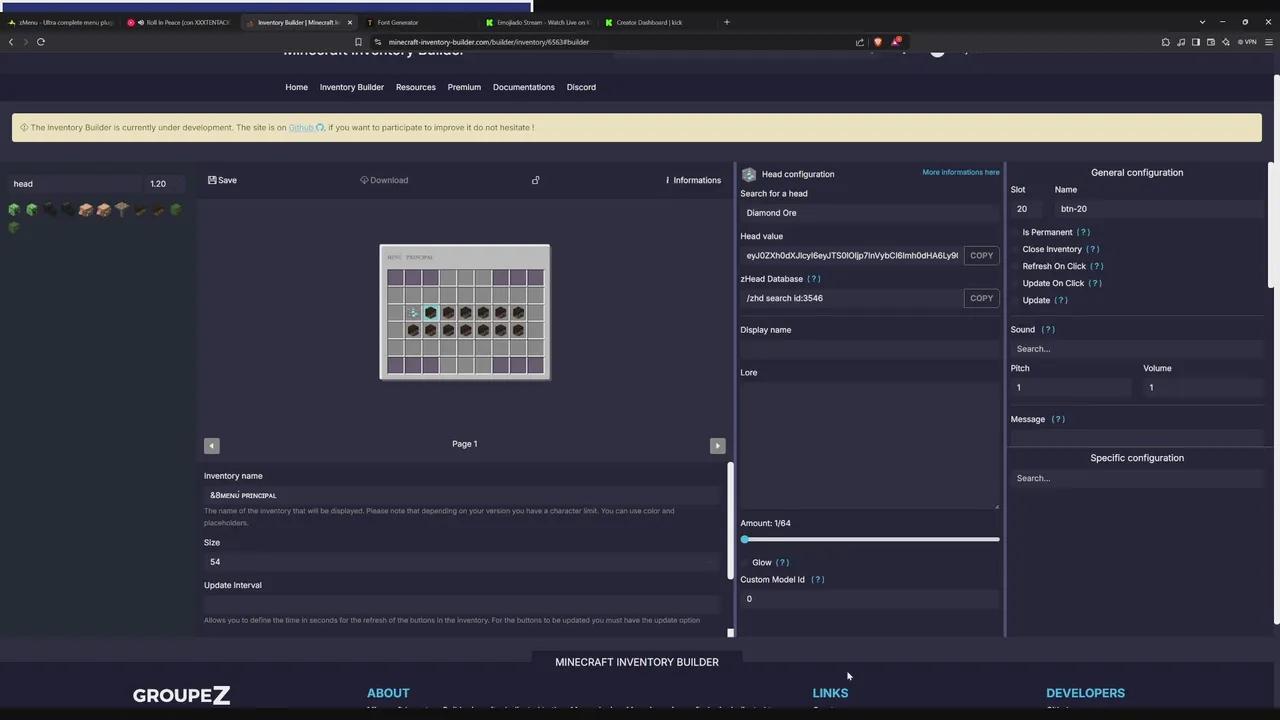Open the Home menu item
The height and width of the screenshot is (720, 1280).
point(296,87)
